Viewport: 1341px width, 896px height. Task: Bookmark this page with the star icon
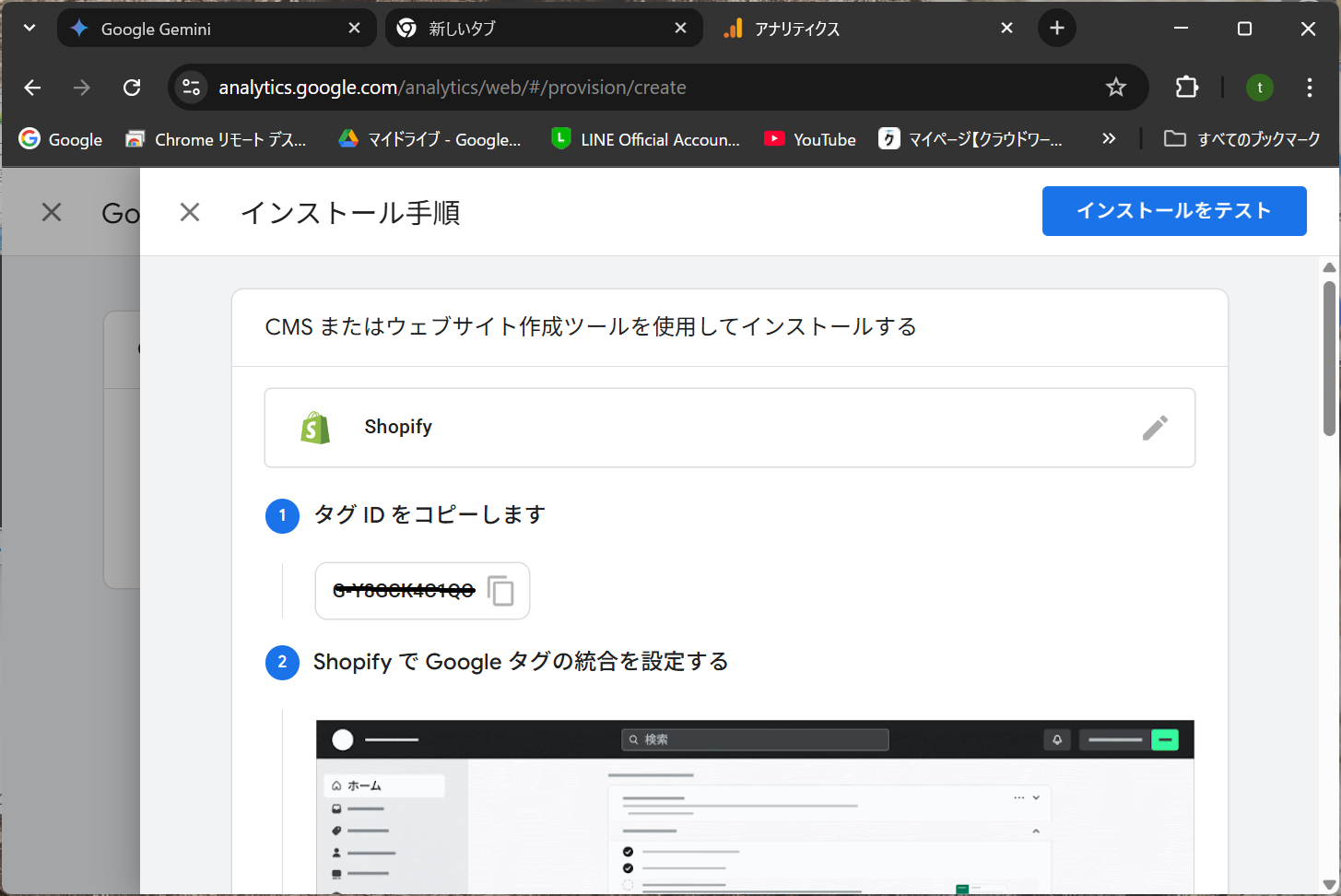(1116, 88)
